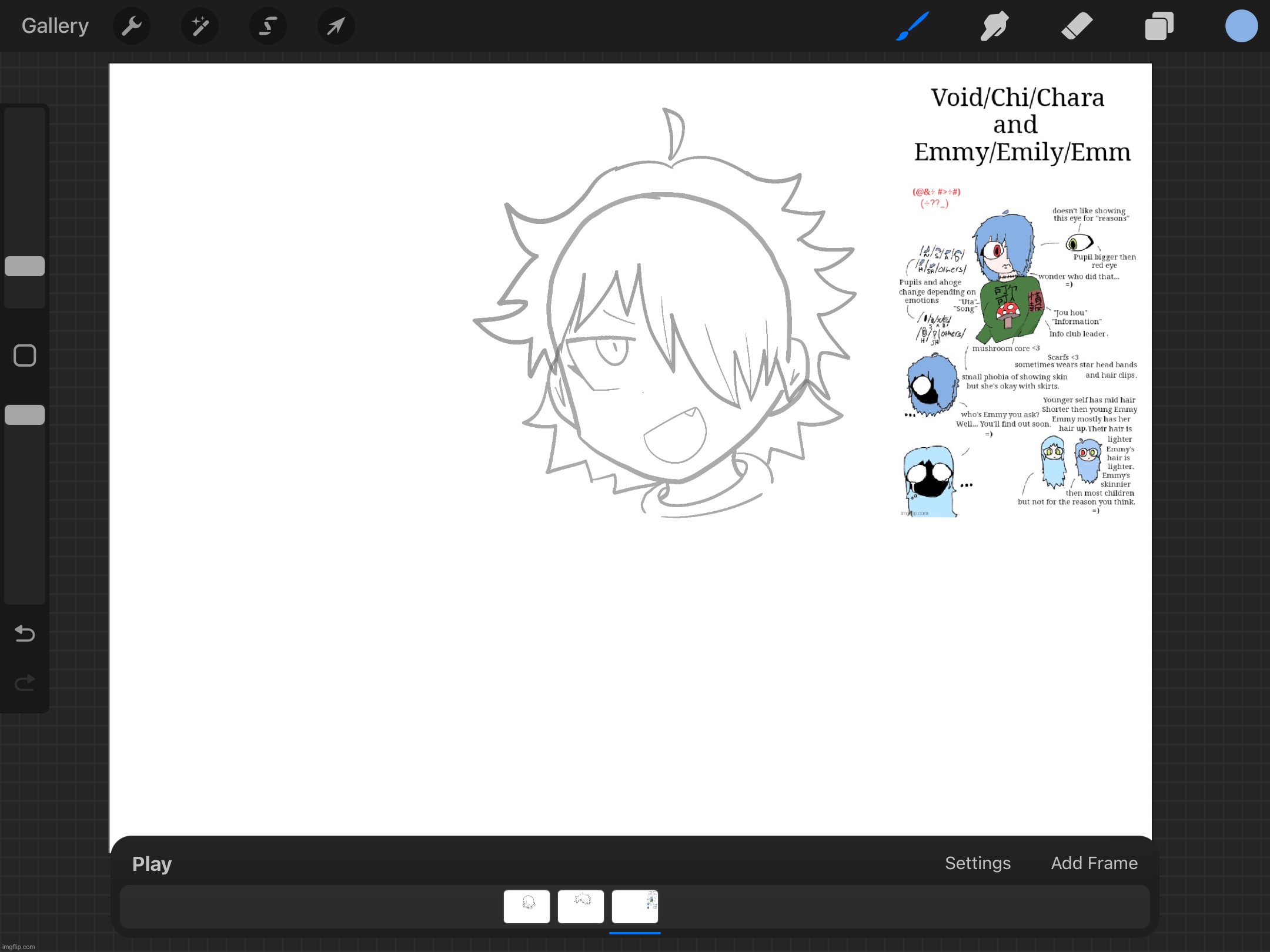
Task: Open the blue color picker swatch
Action: [1241, 26]
